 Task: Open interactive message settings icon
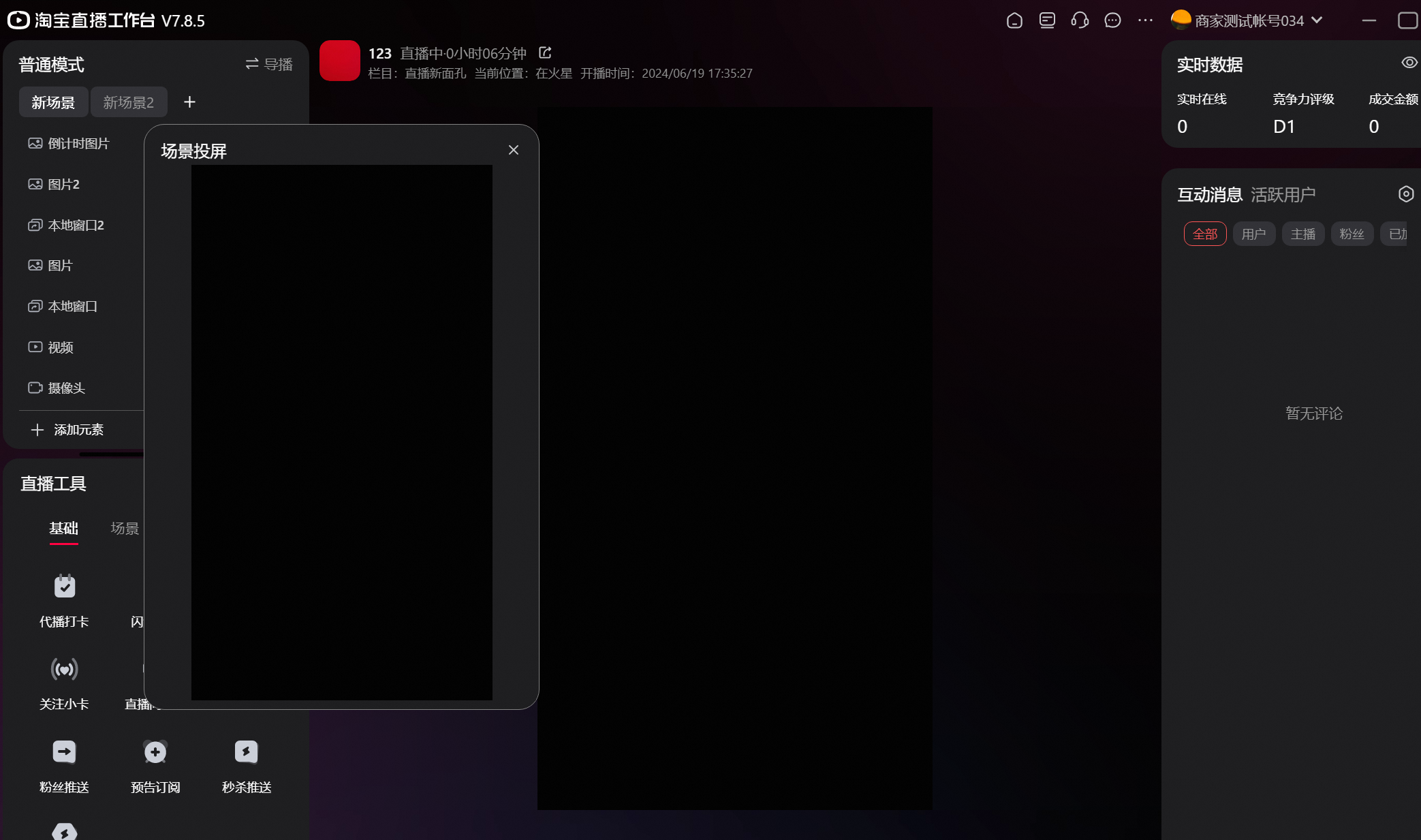pos(1406,194)
